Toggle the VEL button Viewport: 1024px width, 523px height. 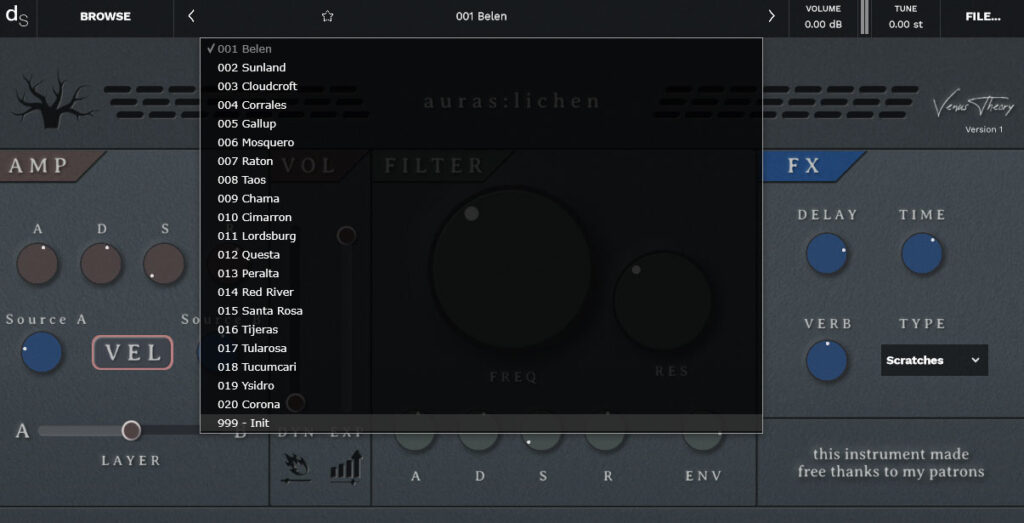(133, 353)
